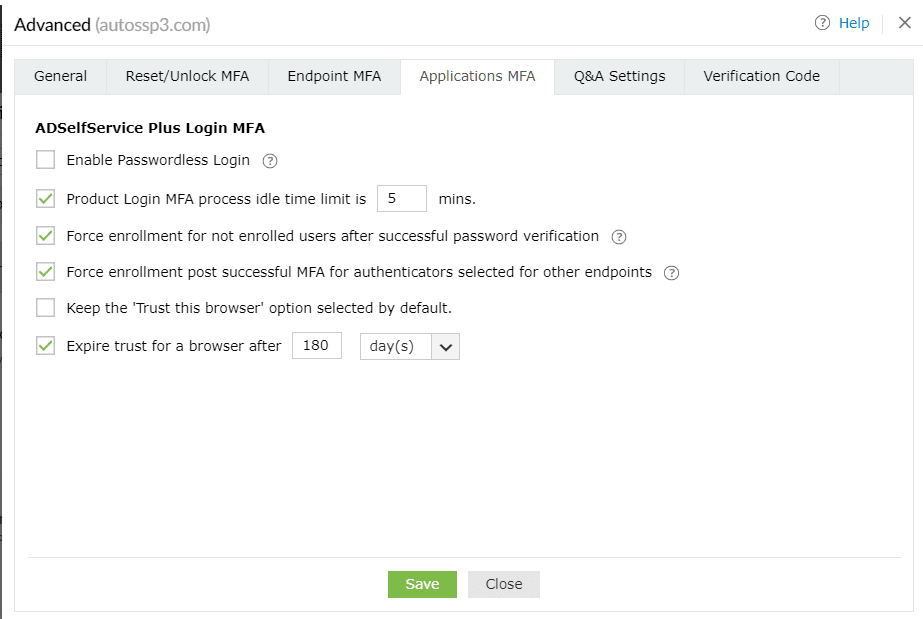Save the MFA settings
The image size is (923, 619).
pos(422,584)
